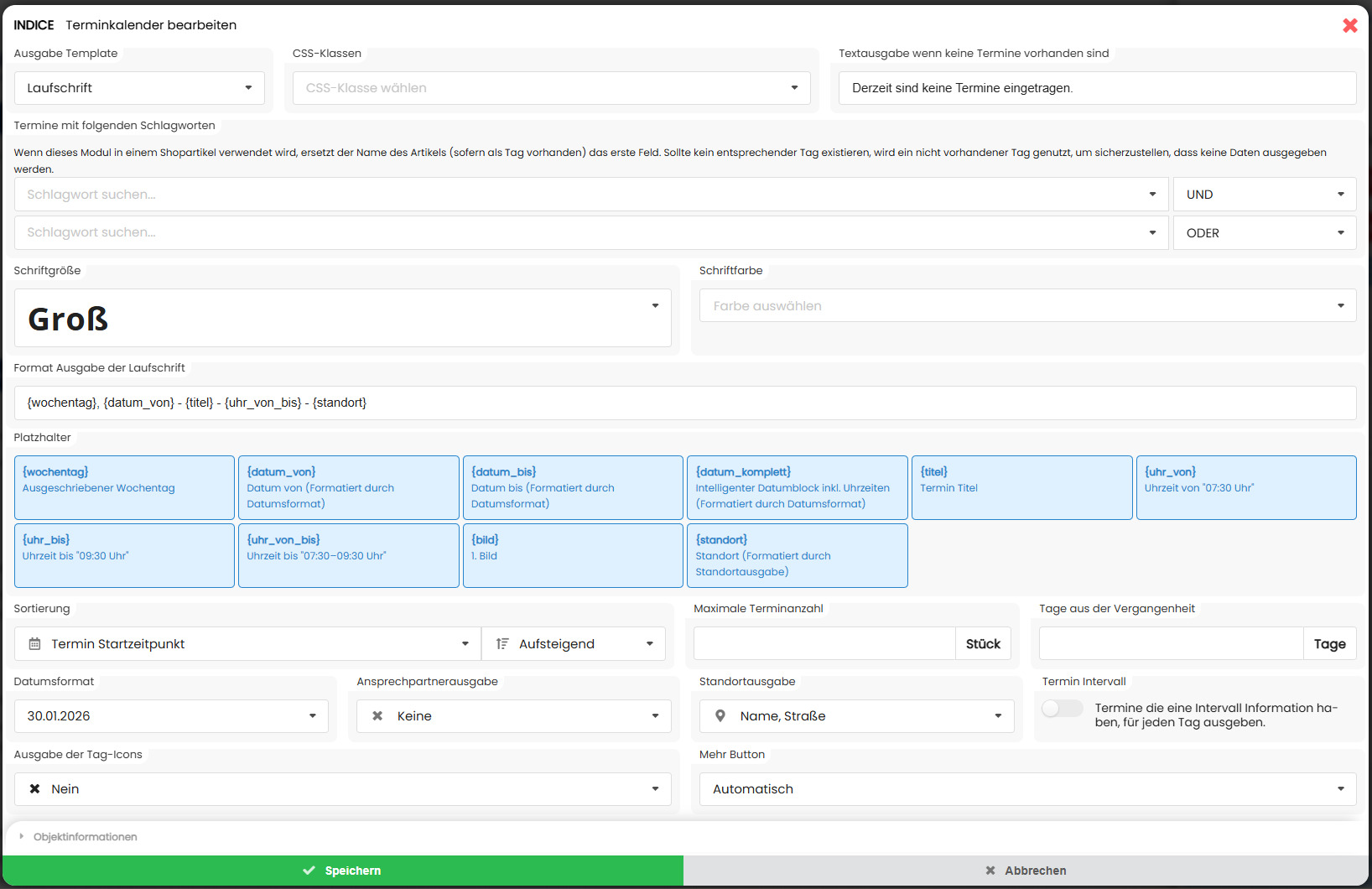
Task: Click the ascending sort icon beside Aufsteigend
Action: tap(502, 644)
